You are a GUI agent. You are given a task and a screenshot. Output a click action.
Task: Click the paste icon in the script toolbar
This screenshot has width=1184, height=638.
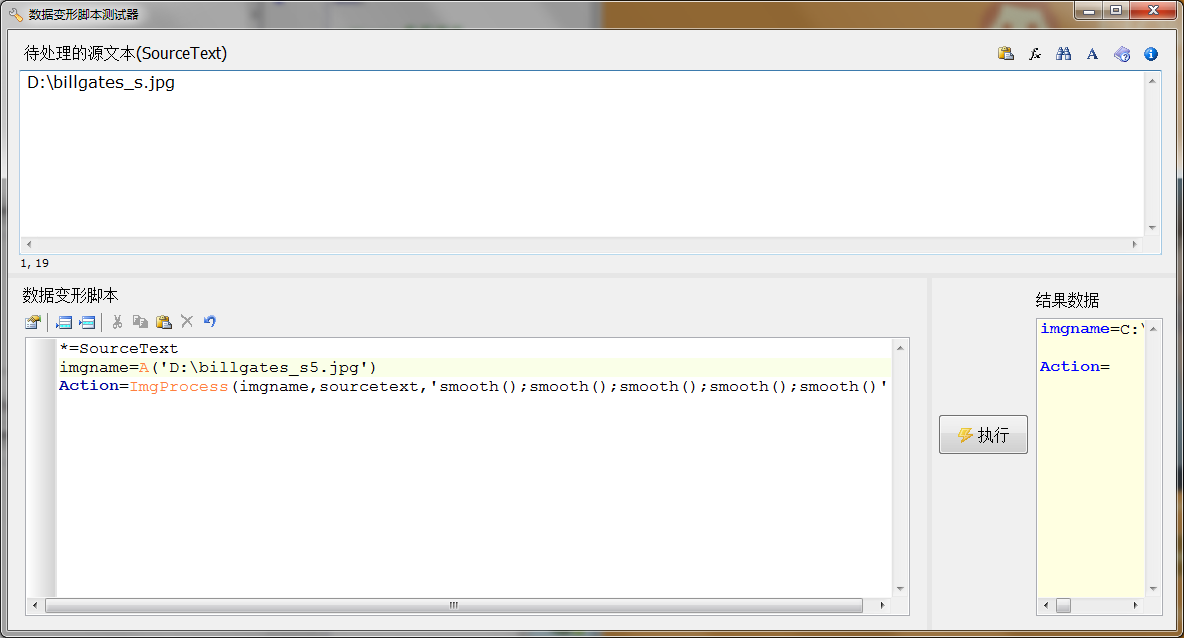click(163, 322)
